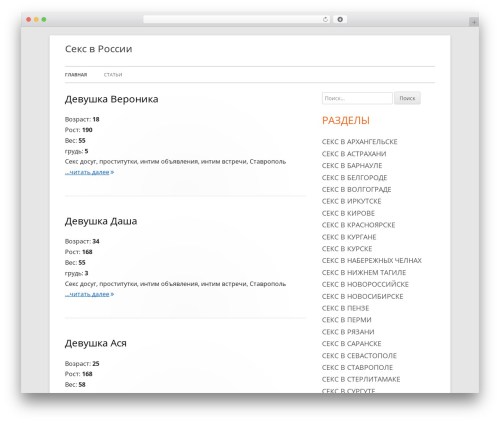Click Возраст: 25 in Ася post
The height and width of the screenshot is (423, 500).
pos(82,364)
